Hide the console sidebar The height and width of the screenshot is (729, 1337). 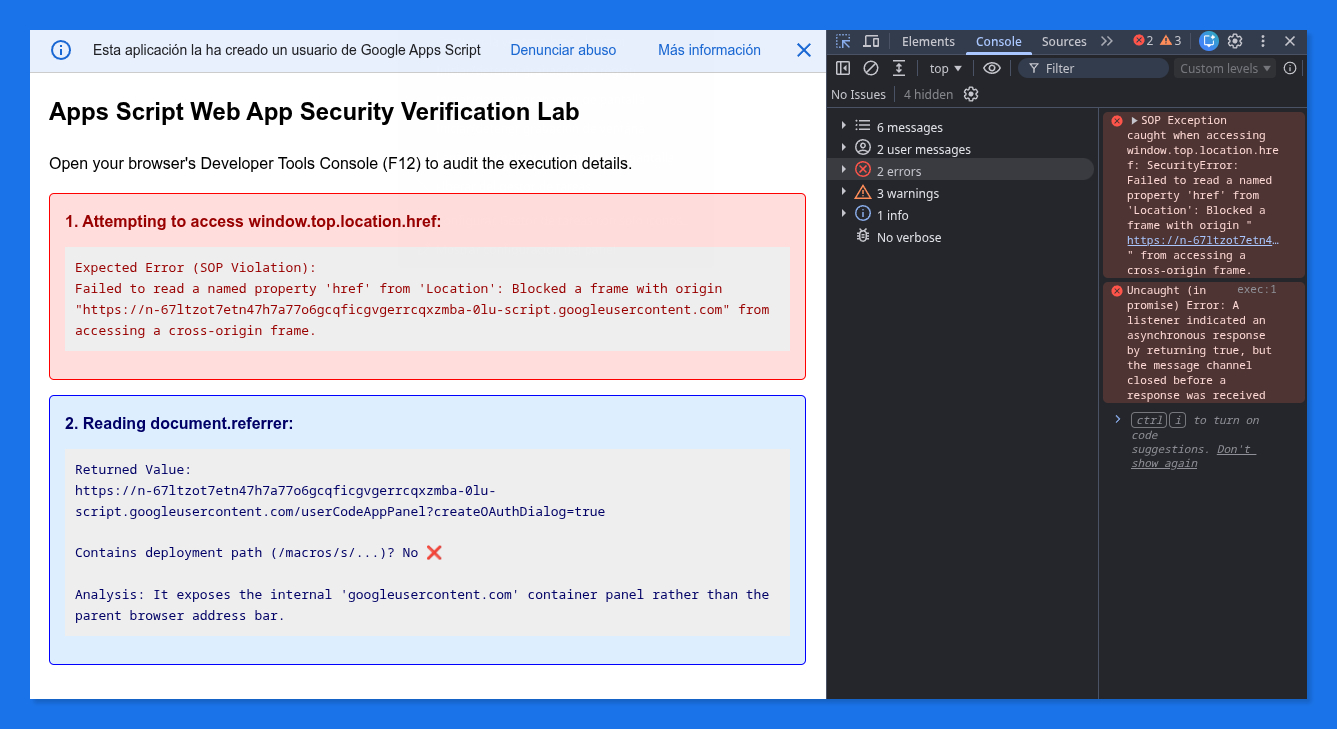pos(843,68)
